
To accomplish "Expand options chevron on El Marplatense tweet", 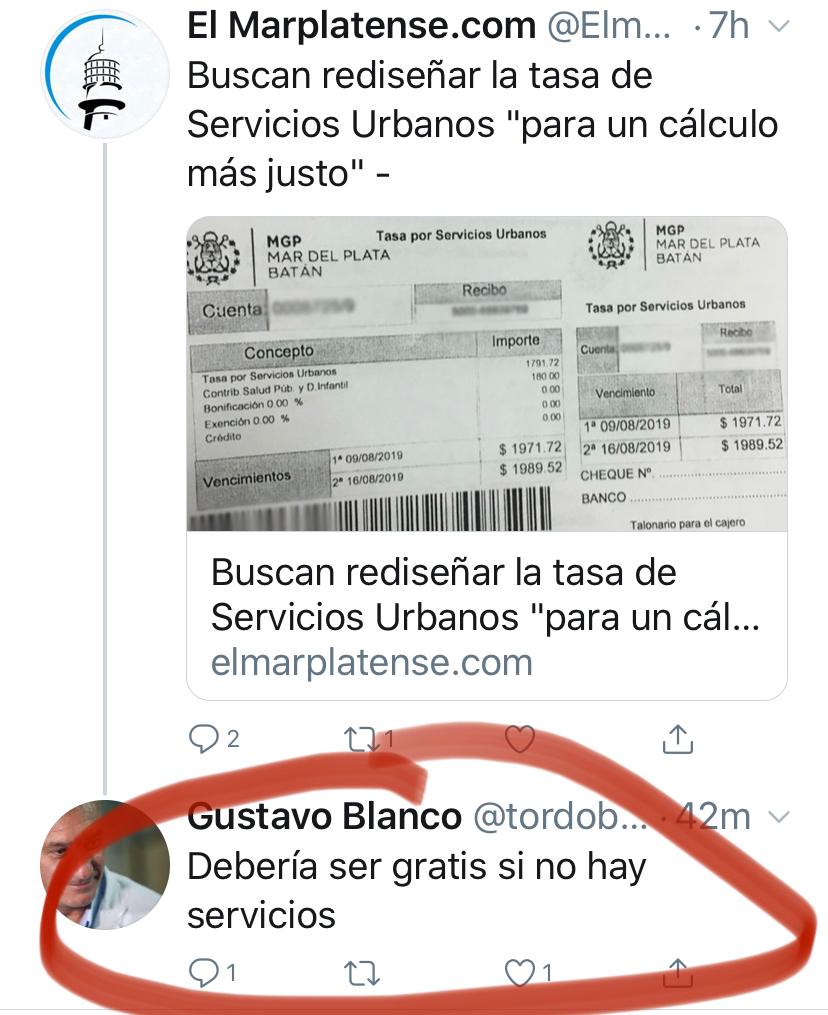I will [x=778, y=27].
